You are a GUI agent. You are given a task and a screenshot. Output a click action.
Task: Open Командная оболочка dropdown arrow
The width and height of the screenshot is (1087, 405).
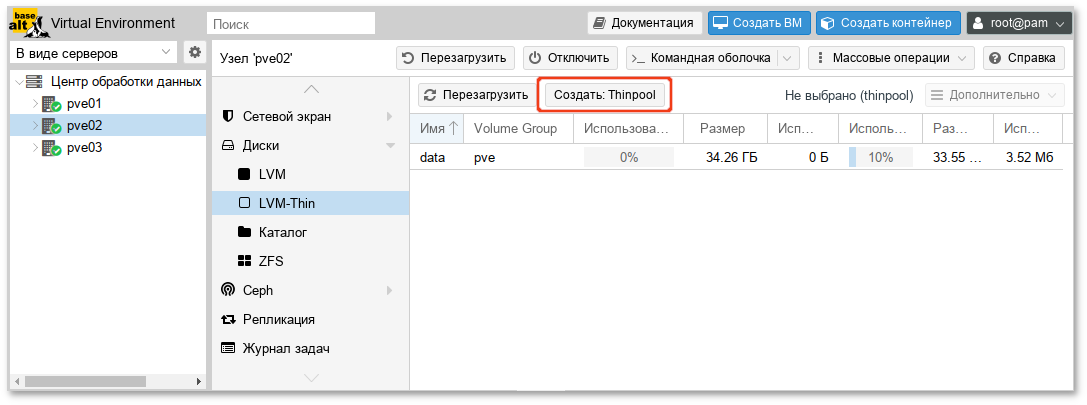tap(787, 58)
